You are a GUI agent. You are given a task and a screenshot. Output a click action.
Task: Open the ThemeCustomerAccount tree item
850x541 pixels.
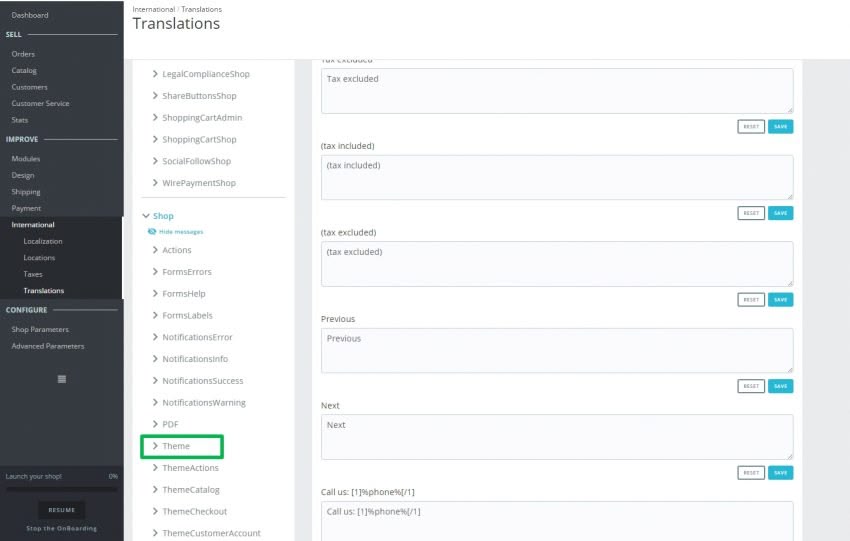coord(211,533)
